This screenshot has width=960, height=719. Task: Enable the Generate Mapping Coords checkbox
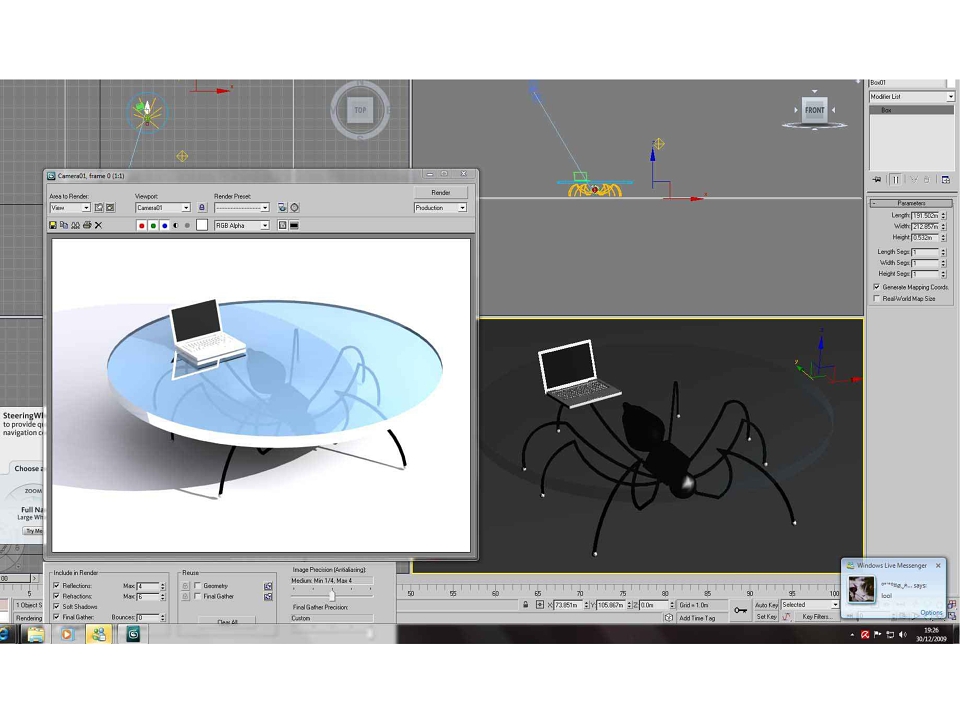[877, 287]
